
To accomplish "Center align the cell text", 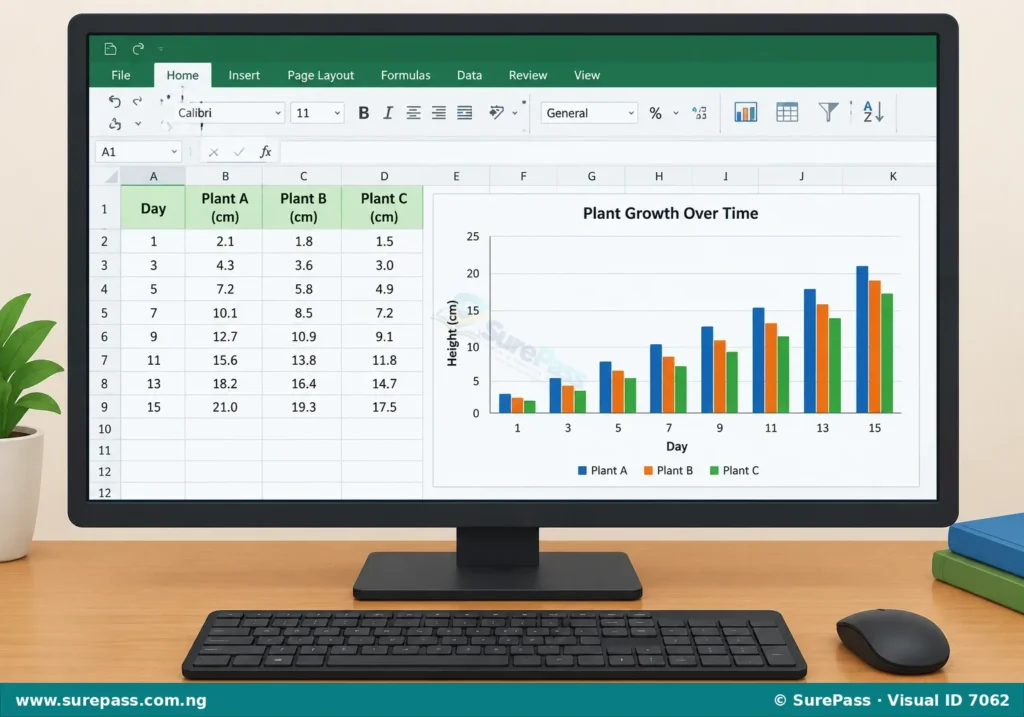I will [413, 113].
